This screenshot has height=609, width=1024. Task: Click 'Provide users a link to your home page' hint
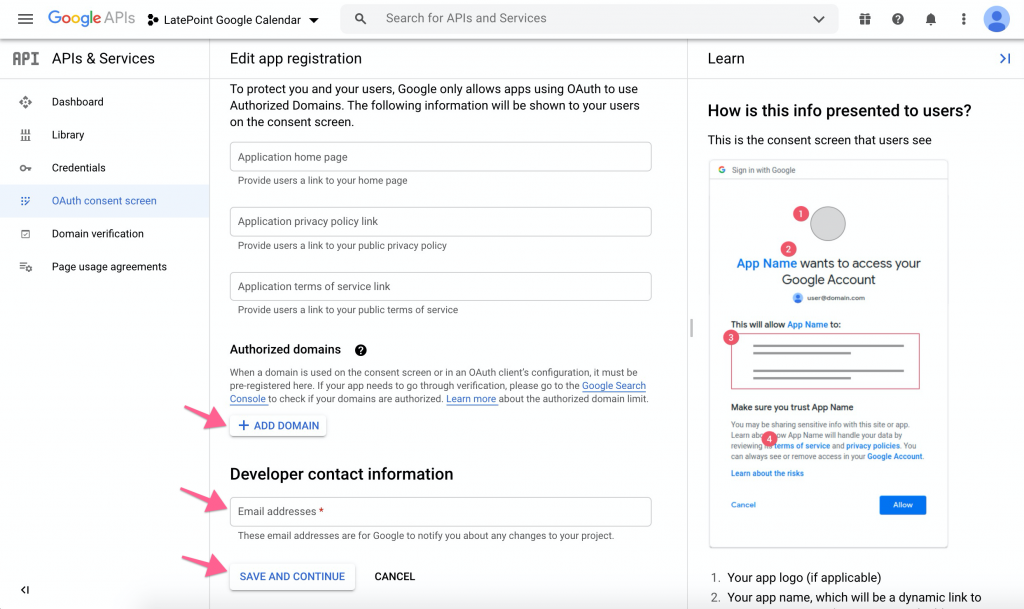(323, 181)
